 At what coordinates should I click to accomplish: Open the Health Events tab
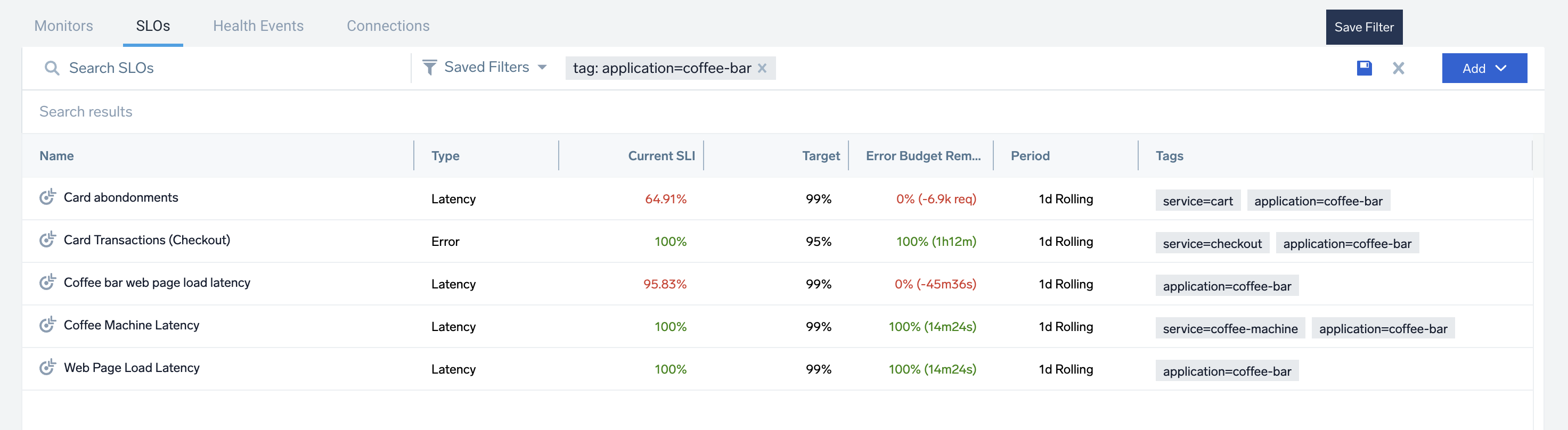258,26
